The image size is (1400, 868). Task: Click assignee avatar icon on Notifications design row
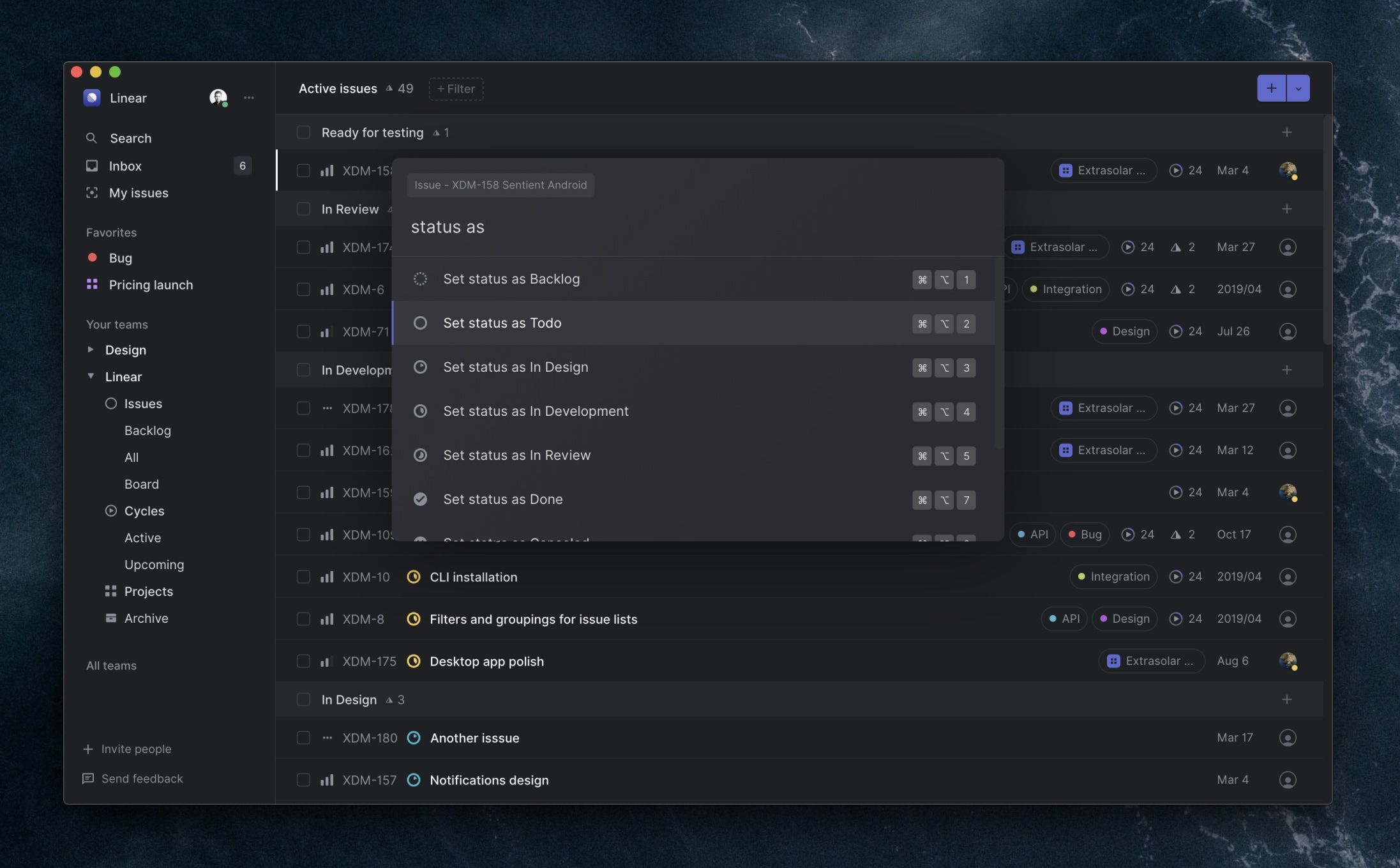click(1288, 780)
